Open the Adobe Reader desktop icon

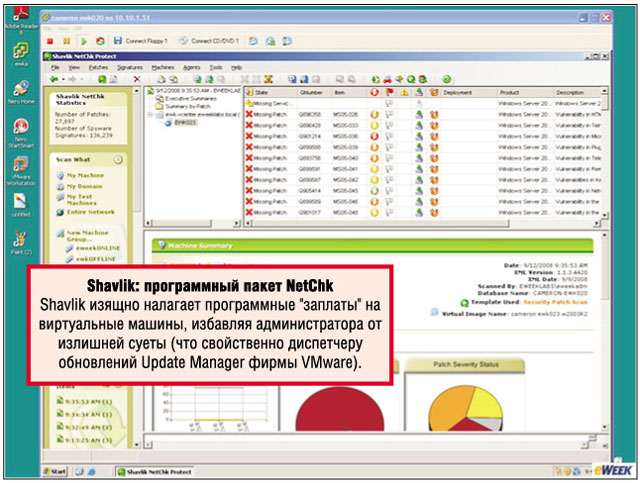[x=21, y=20]
